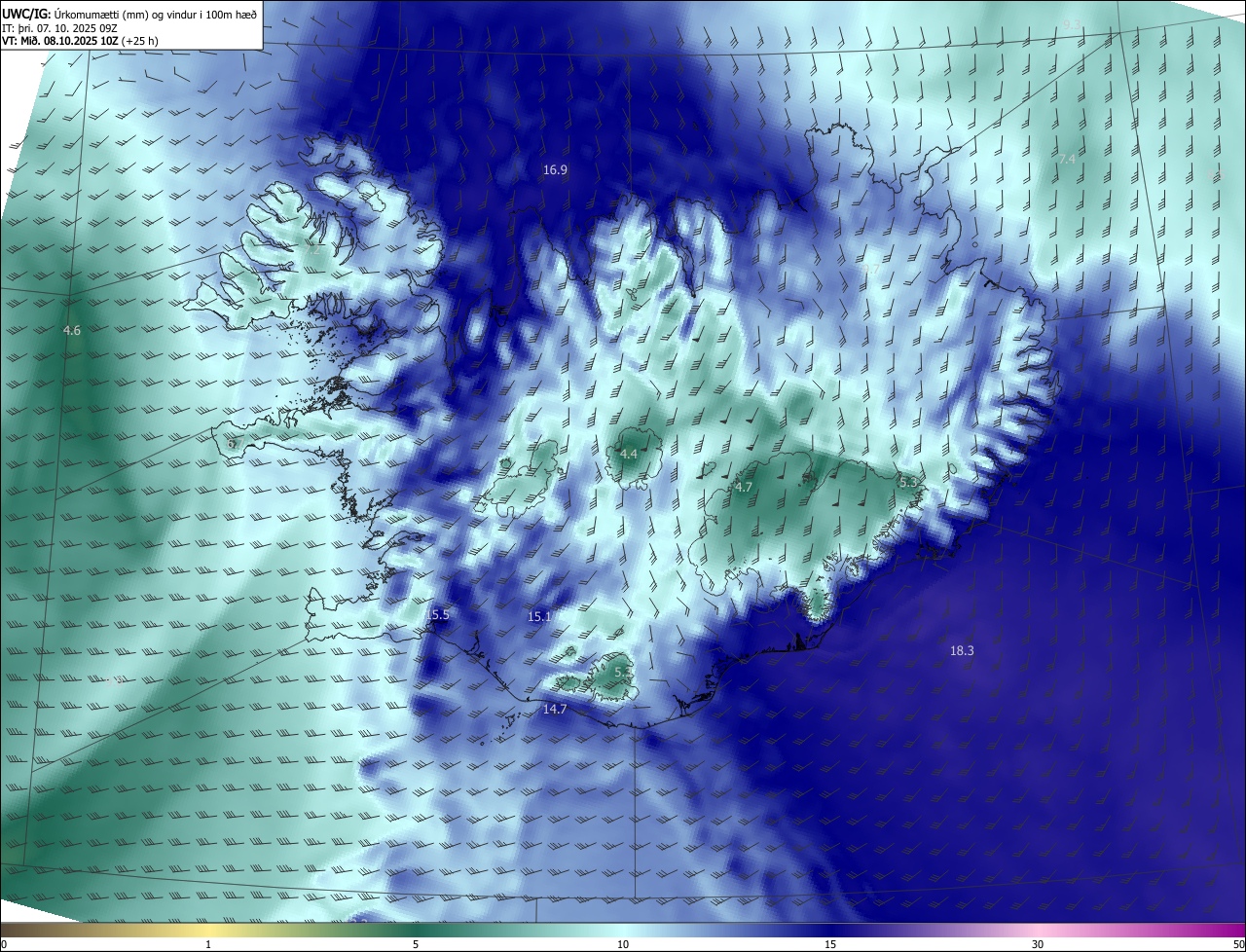Click the 18.3 value over the southeast ocean
The height and width of the screenshot is (952, 1246).
click(962, 651)
